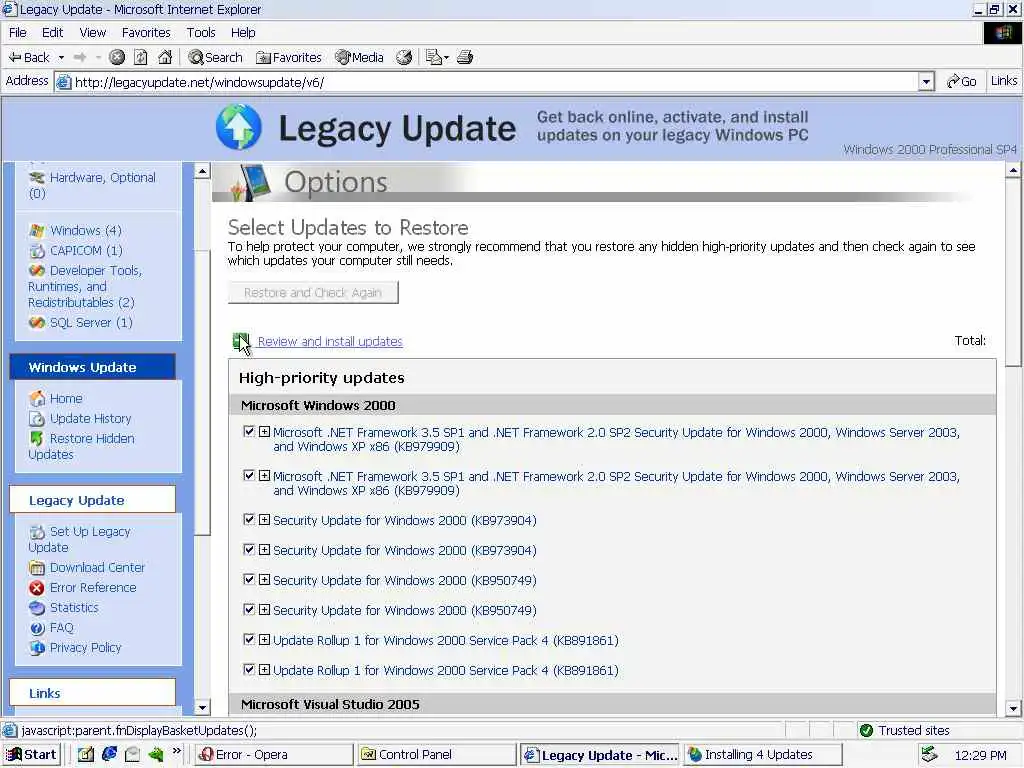Open Developer Tools, Runtimes, and Redistributables link
Image resolution: width=1024 pixels, height=768 pixels.
point(84,286)
